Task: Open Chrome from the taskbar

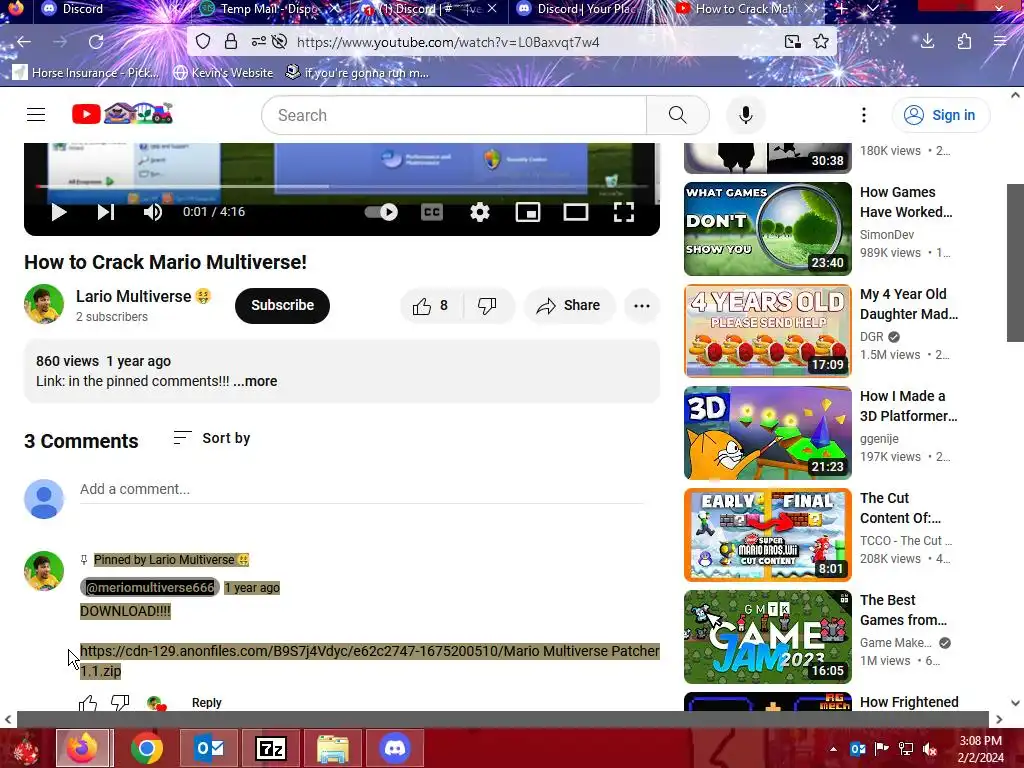Action: click(146, 748)
